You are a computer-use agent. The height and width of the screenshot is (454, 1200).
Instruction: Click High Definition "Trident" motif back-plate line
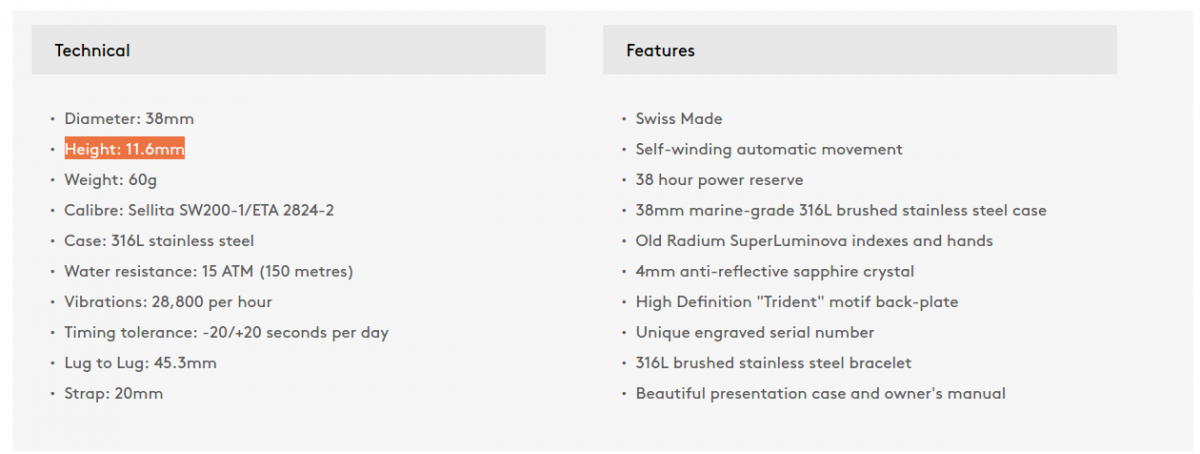tap(797, 302)
